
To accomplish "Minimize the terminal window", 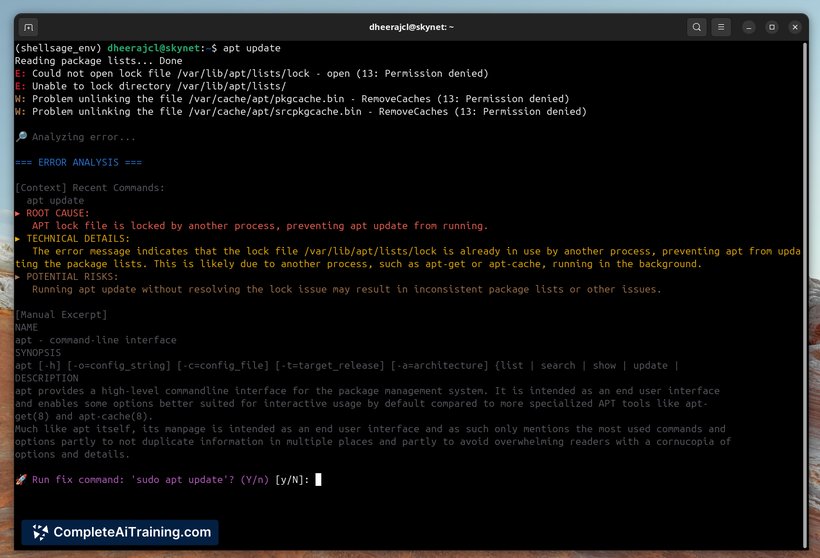I will (749, 27).
